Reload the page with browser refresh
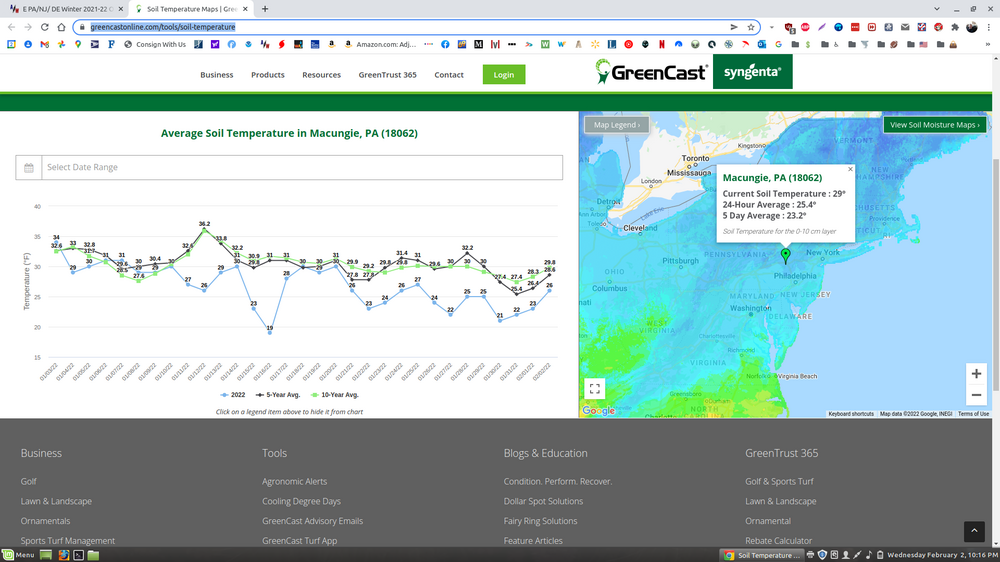Viewport: 1000px width, 562px height. click(45, 27)
